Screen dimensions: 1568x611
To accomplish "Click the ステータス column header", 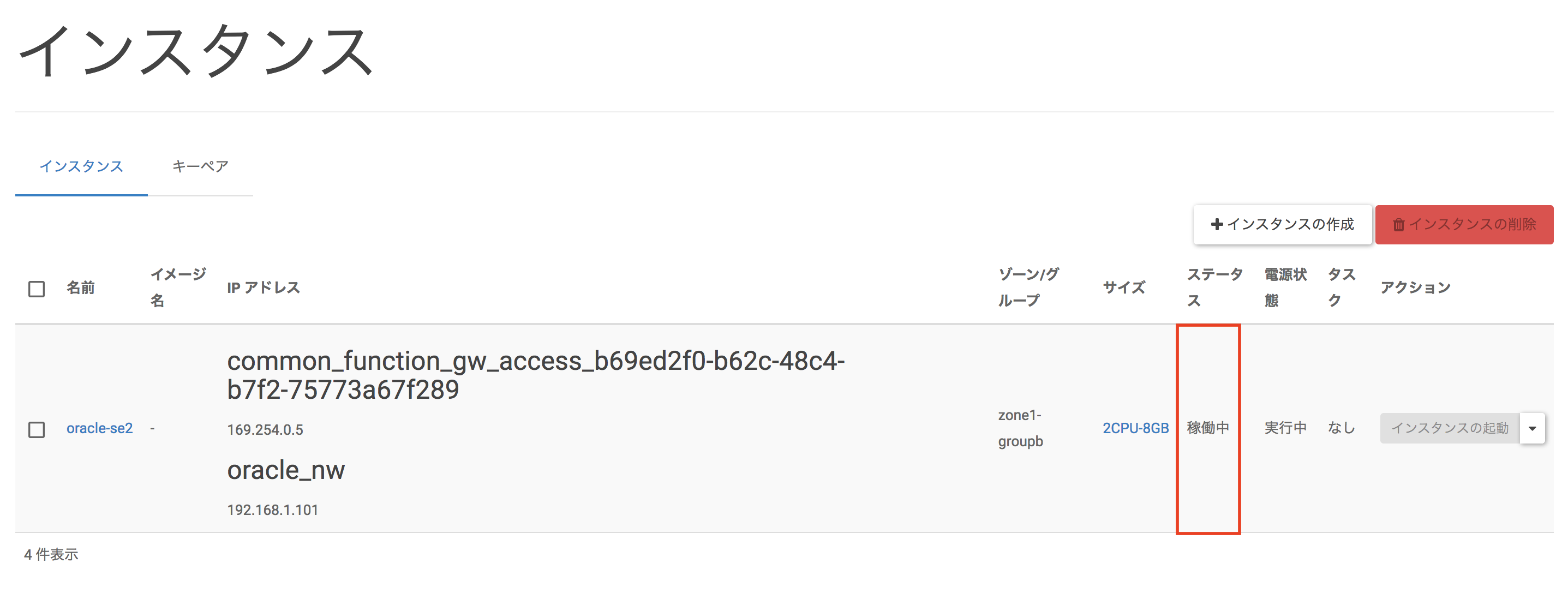I will point(1214,287).
